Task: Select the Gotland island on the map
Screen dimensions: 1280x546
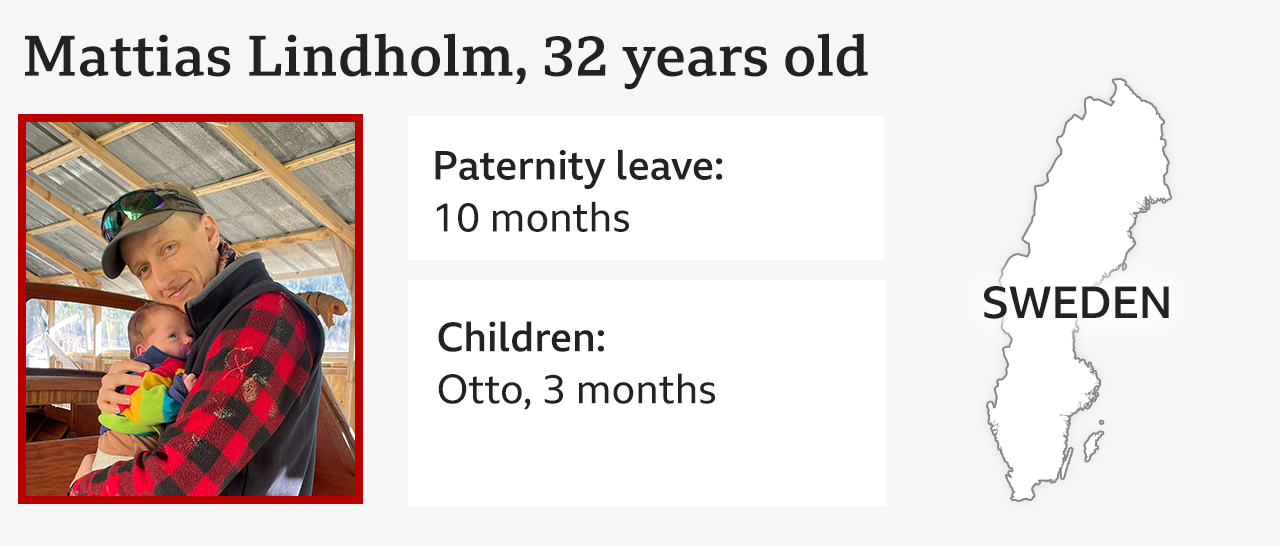Action: 1094,440
